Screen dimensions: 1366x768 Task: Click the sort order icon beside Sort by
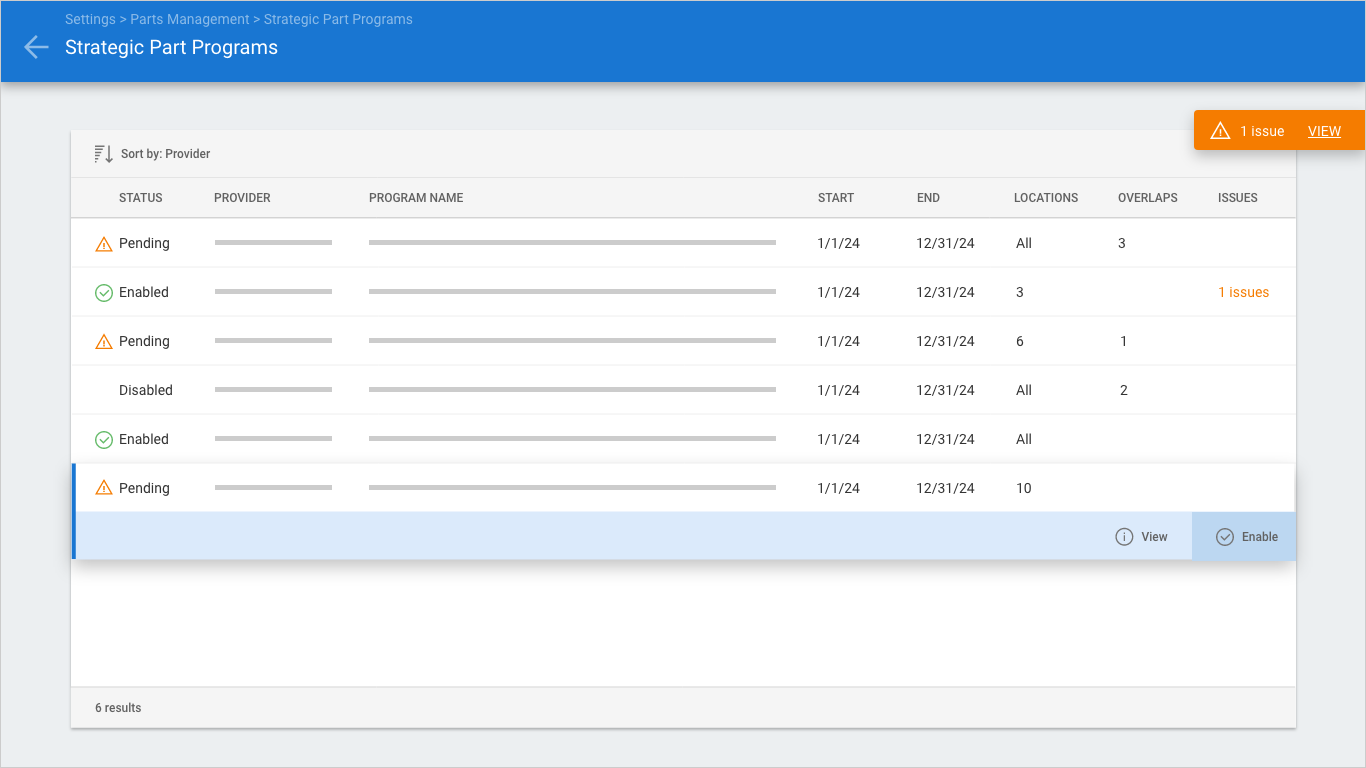click(x=103, y=154)
